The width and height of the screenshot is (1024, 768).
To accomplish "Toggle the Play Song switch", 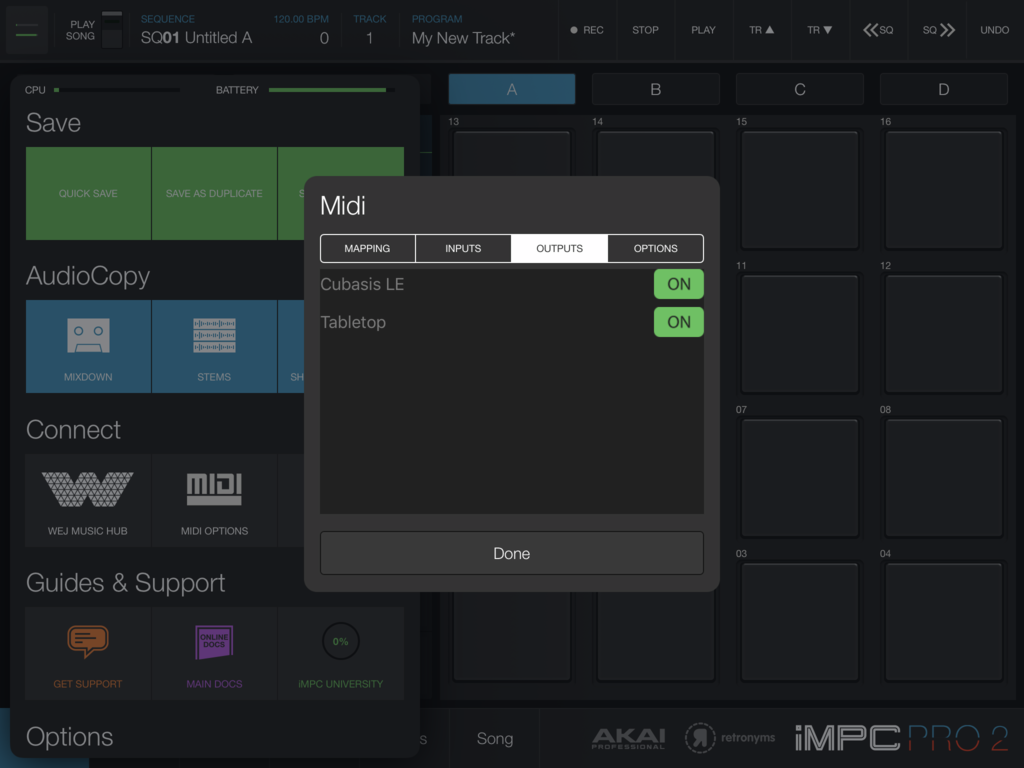I will pos(112,29).
